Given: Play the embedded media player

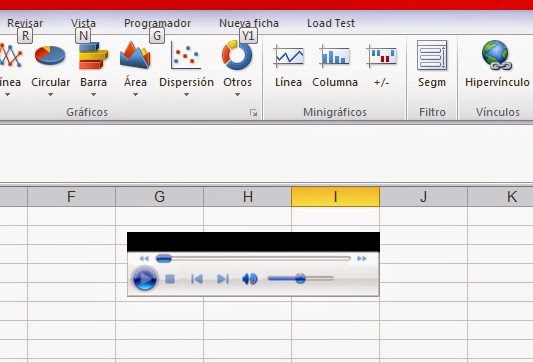Looking at the screenshot, I should 144,279.
